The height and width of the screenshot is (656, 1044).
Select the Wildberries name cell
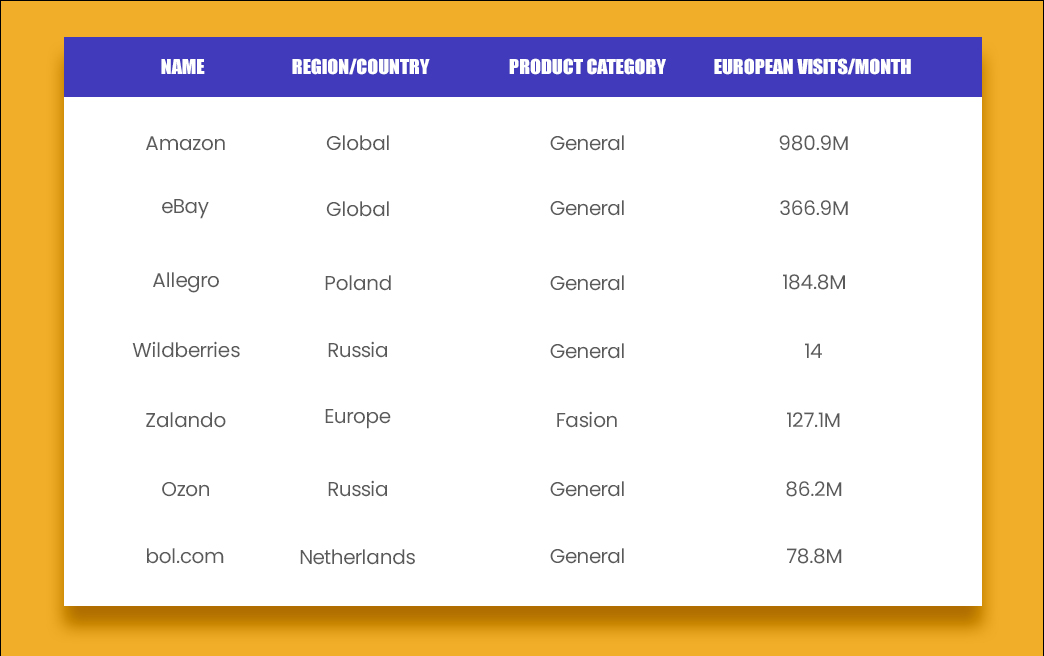[x=186, y=350]
